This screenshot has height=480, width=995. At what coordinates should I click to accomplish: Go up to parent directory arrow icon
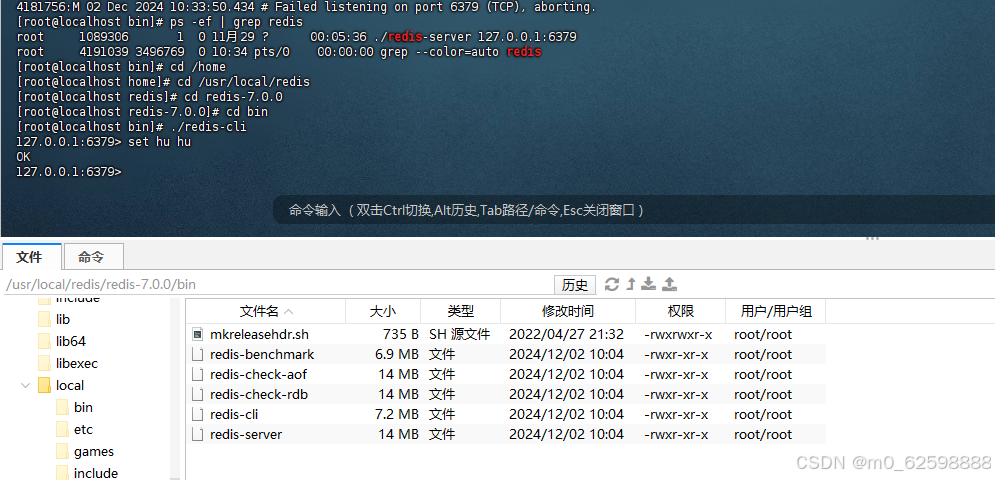(631, 284)
